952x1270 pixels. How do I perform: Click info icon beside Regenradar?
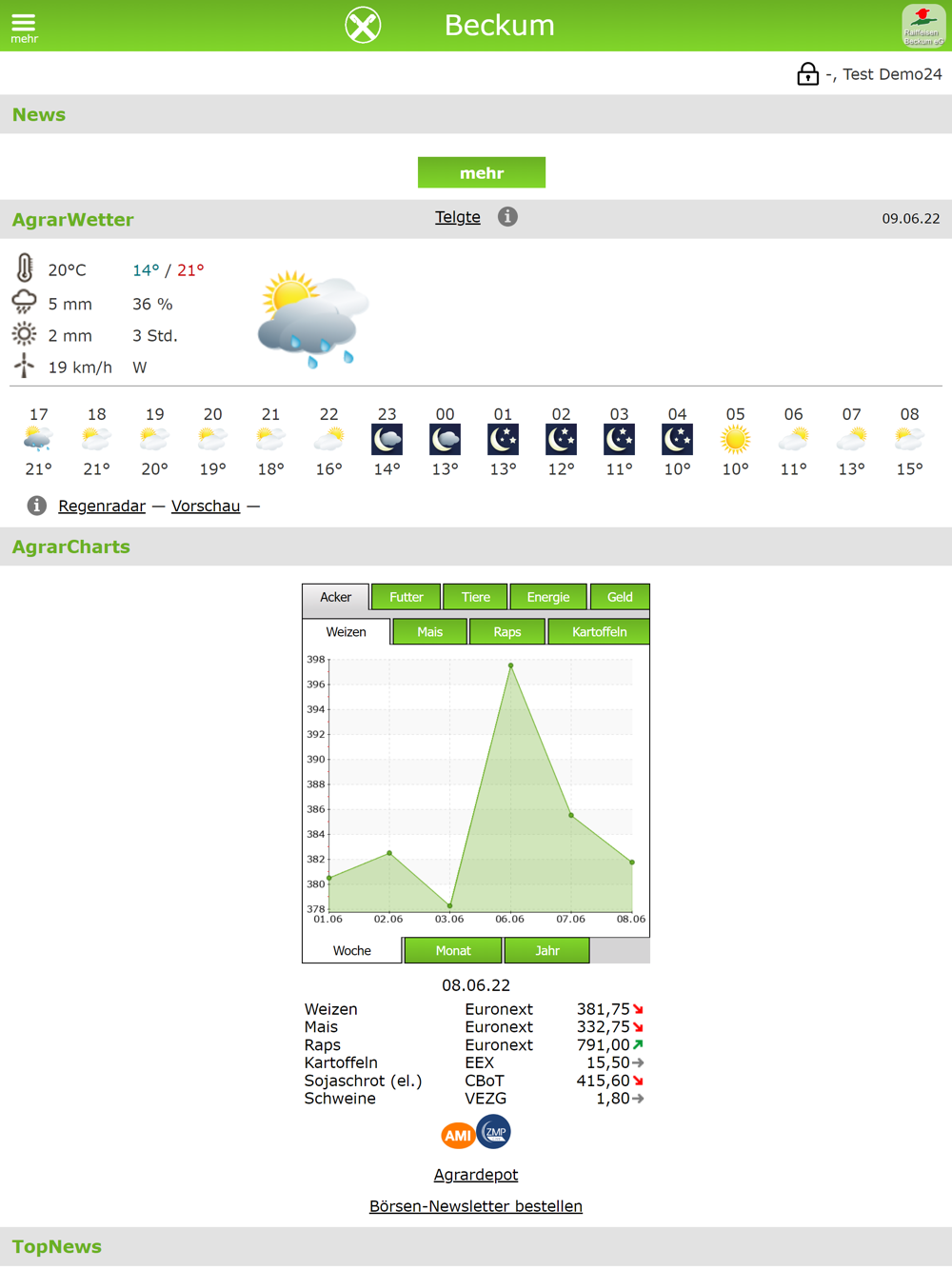click(x=36, y=506)
